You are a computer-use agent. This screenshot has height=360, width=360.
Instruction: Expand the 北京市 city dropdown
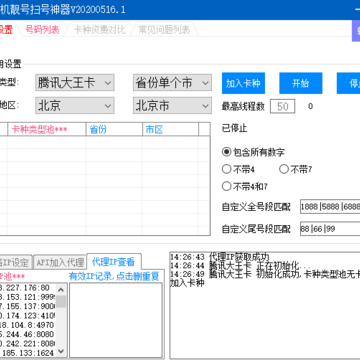pyautogui.click(x=172, y=106)
